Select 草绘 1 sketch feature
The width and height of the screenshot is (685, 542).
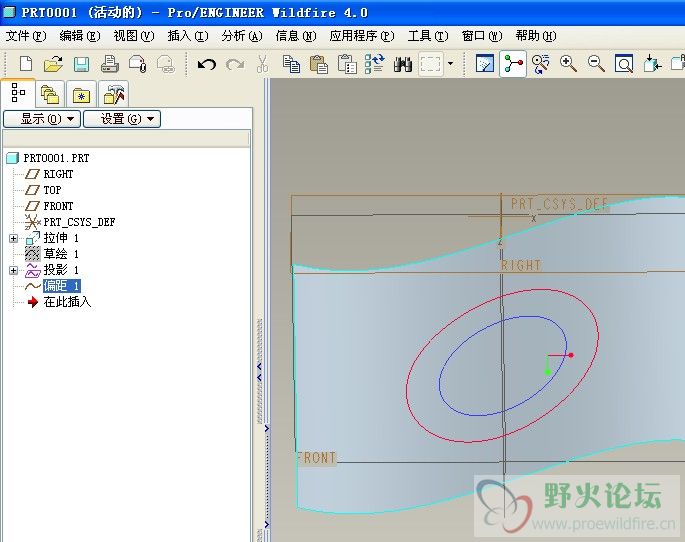(61, 254)
